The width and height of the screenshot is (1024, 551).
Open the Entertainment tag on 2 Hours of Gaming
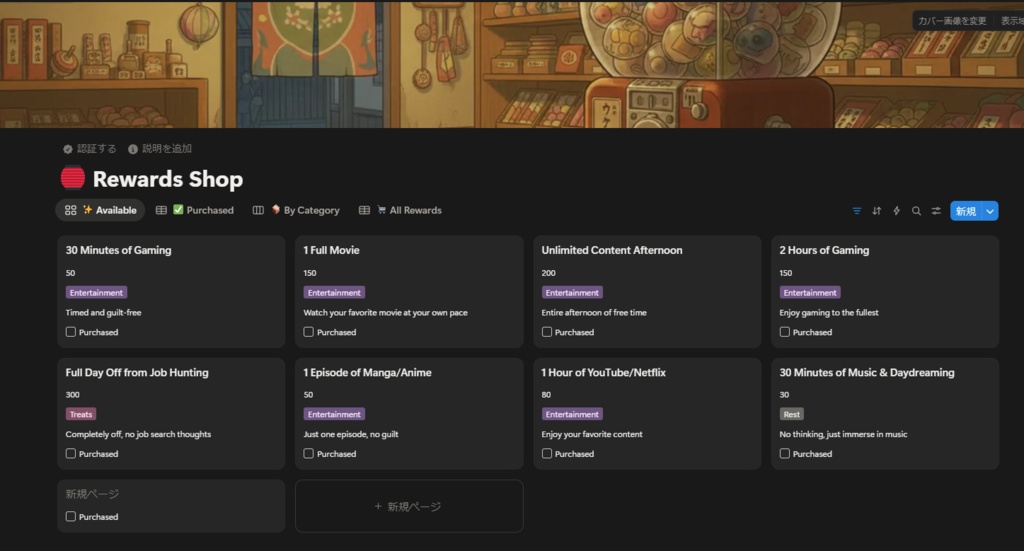pyautogui.click(x=810, y=293)
